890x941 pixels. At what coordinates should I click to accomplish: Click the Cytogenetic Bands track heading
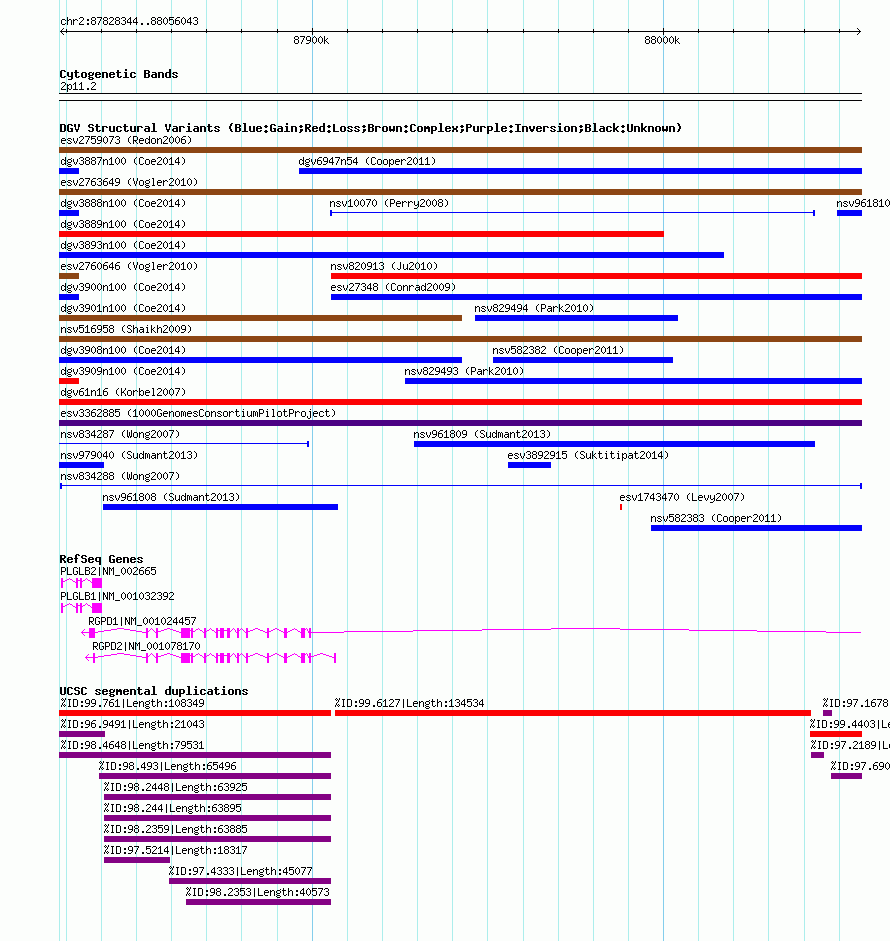[119, 74]
